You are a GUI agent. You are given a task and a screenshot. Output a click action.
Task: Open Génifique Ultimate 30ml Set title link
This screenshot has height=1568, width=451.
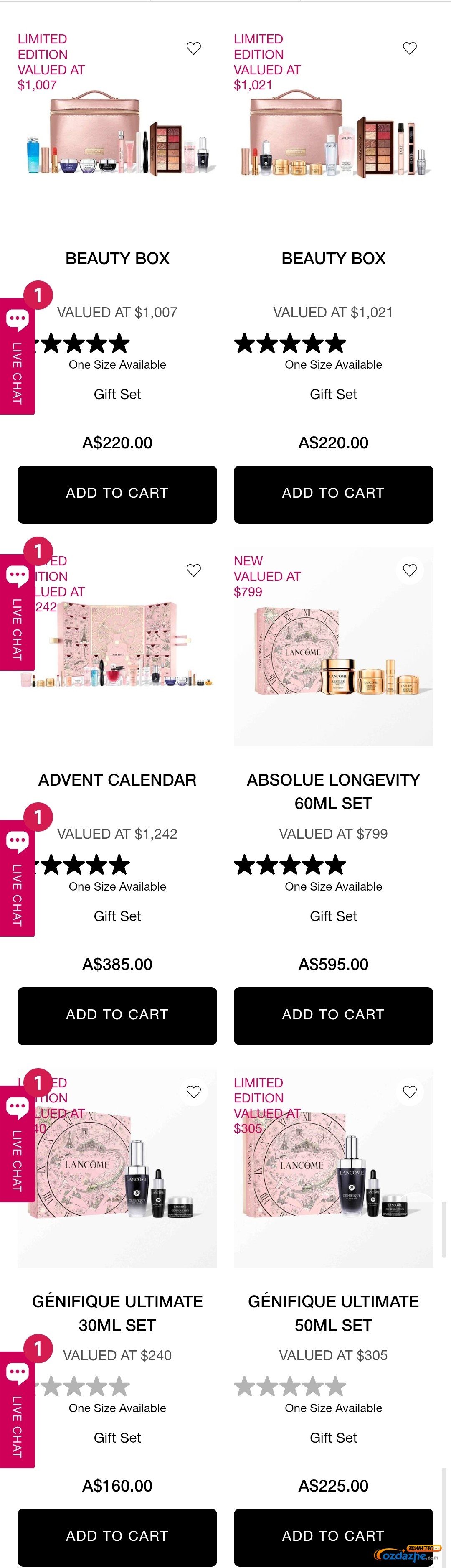click(117, 1313)
